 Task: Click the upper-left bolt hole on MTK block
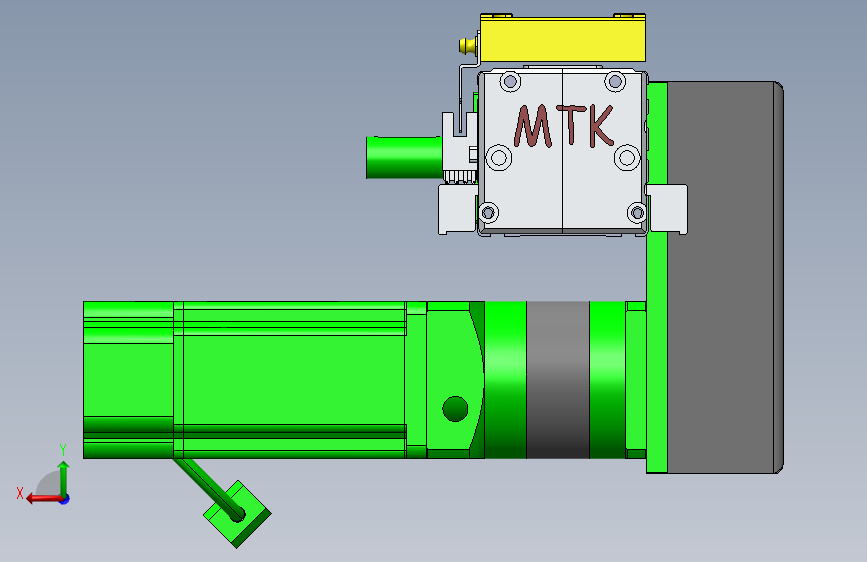pyautogui.click(x=510, y=82)
